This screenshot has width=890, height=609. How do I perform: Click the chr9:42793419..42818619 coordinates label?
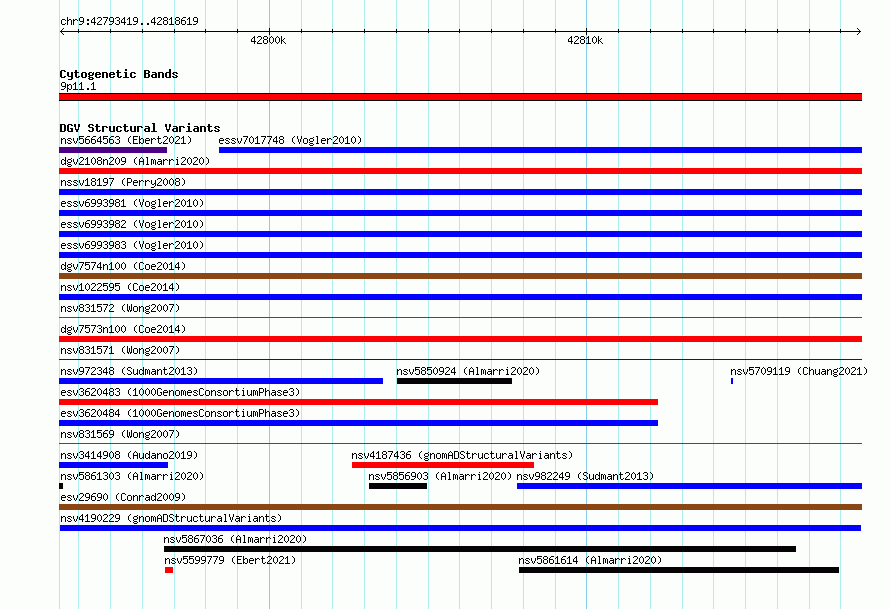point(129,21)
